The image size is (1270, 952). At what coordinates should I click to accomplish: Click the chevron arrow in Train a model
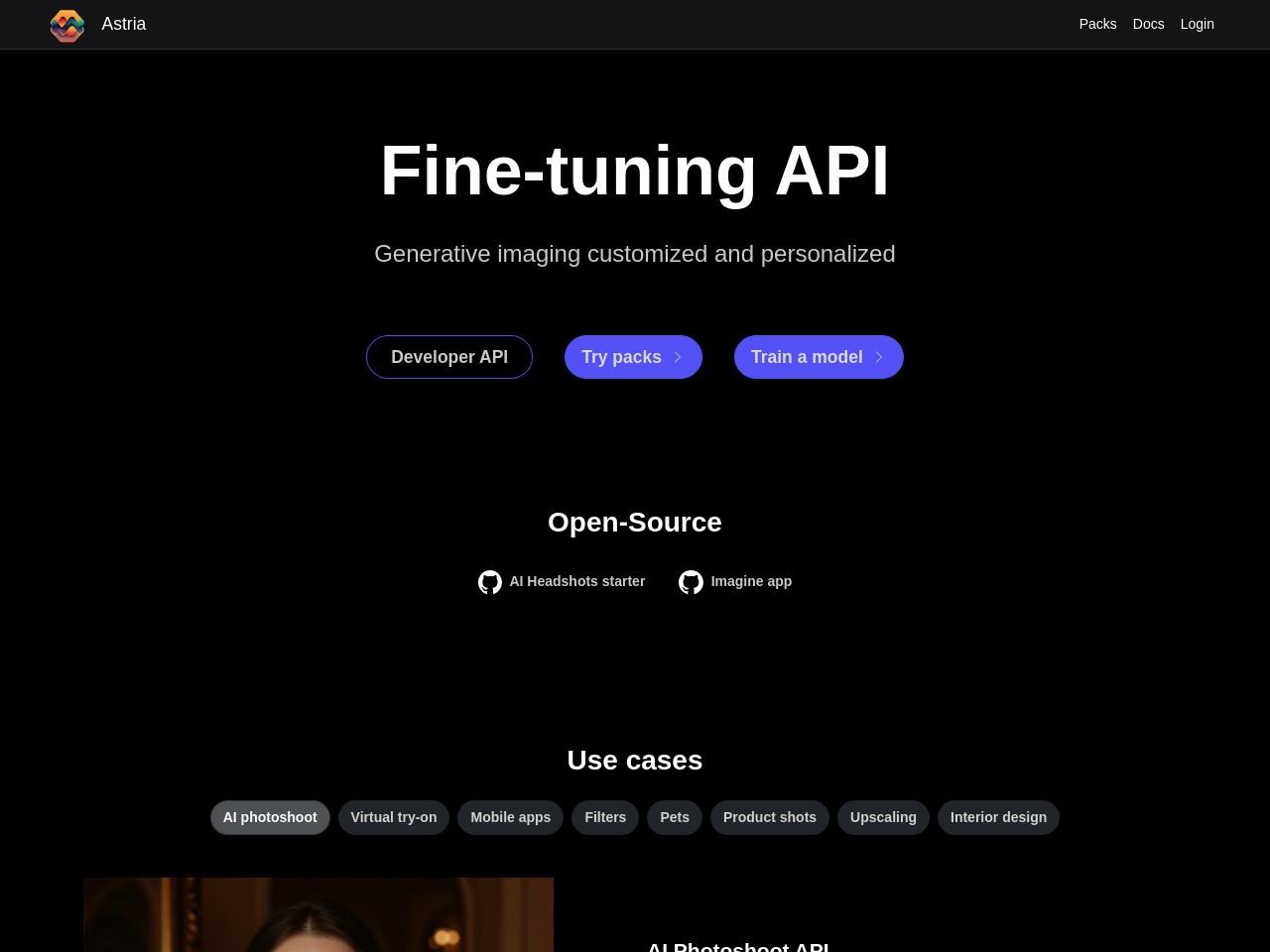tap(879, 357)
